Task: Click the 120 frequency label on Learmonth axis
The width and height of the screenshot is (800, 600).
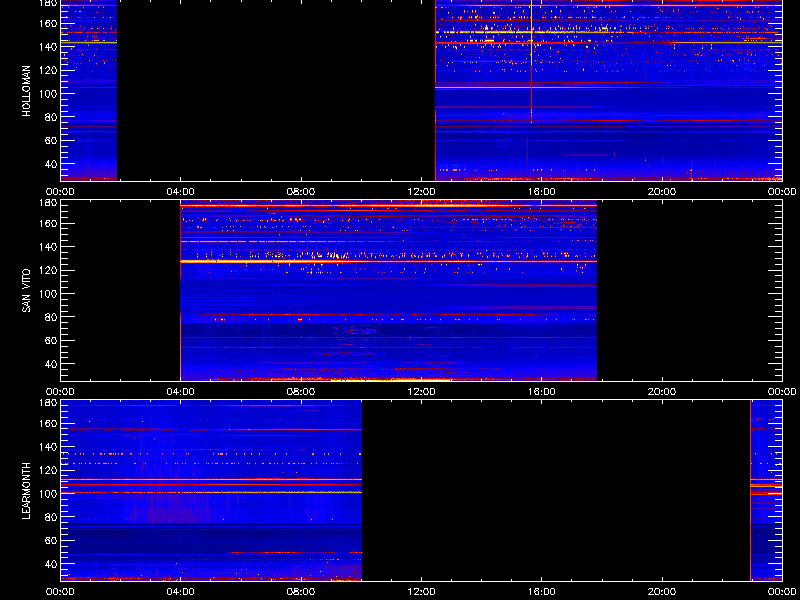Action: [x=47, y=470]
